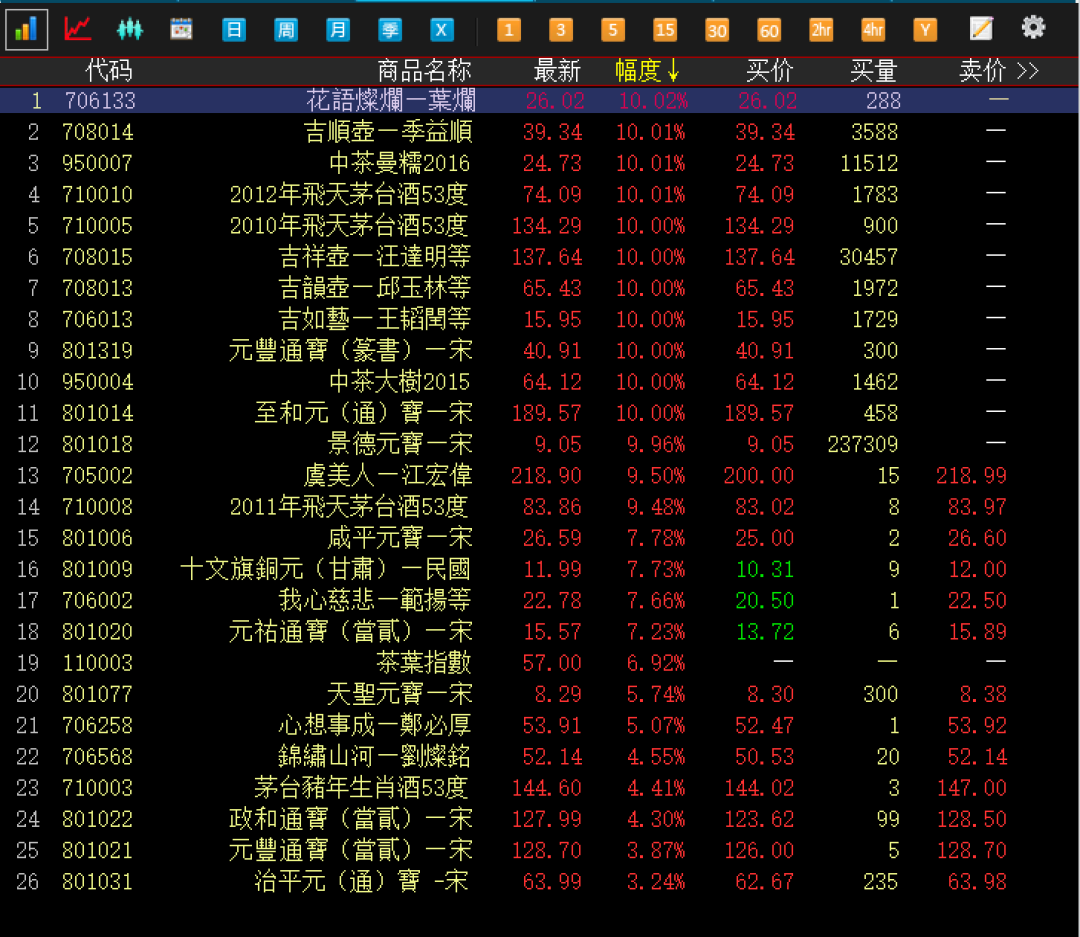The height and width of the screenshot is (937, 1080).
Task: Select the 治平元（通）寶 -宋 row
Action: point(539,881)
